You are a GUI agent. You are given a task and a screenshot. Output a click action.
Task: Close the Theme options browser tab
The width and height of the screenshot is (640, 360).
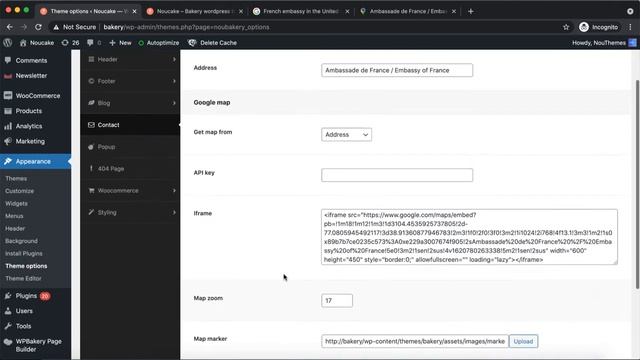point(134,11)
